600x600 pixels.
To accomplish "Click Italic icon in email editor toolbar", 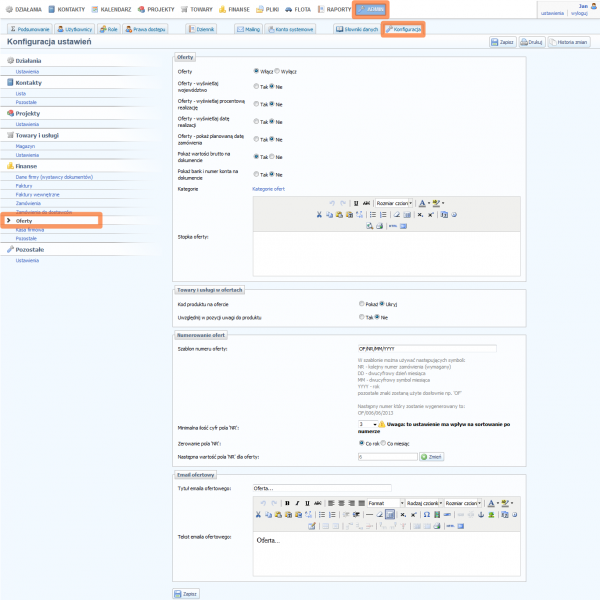I will 297,502.
